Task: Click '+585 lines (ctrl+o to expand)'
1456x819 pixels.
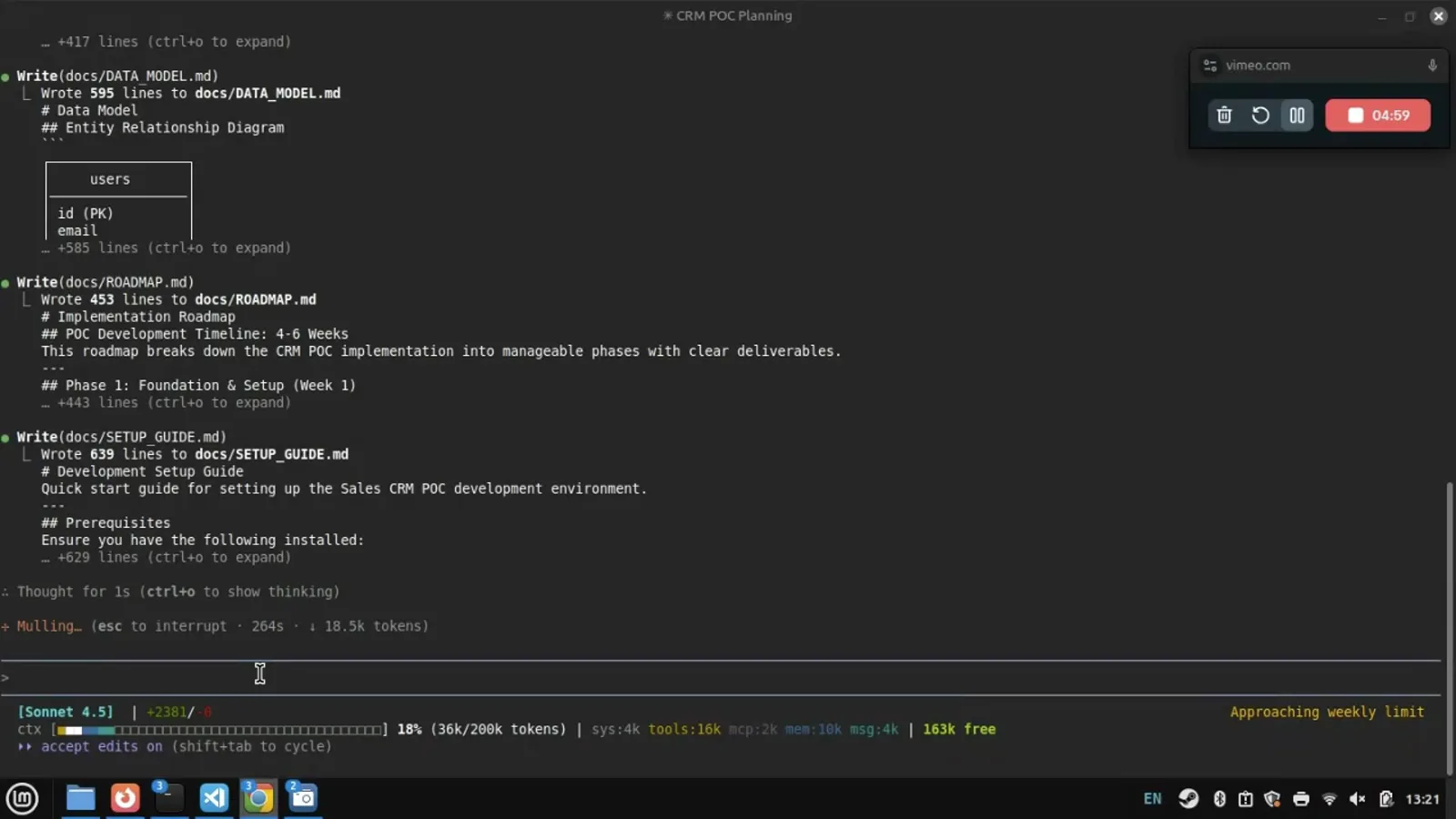Action: [174, 248]
